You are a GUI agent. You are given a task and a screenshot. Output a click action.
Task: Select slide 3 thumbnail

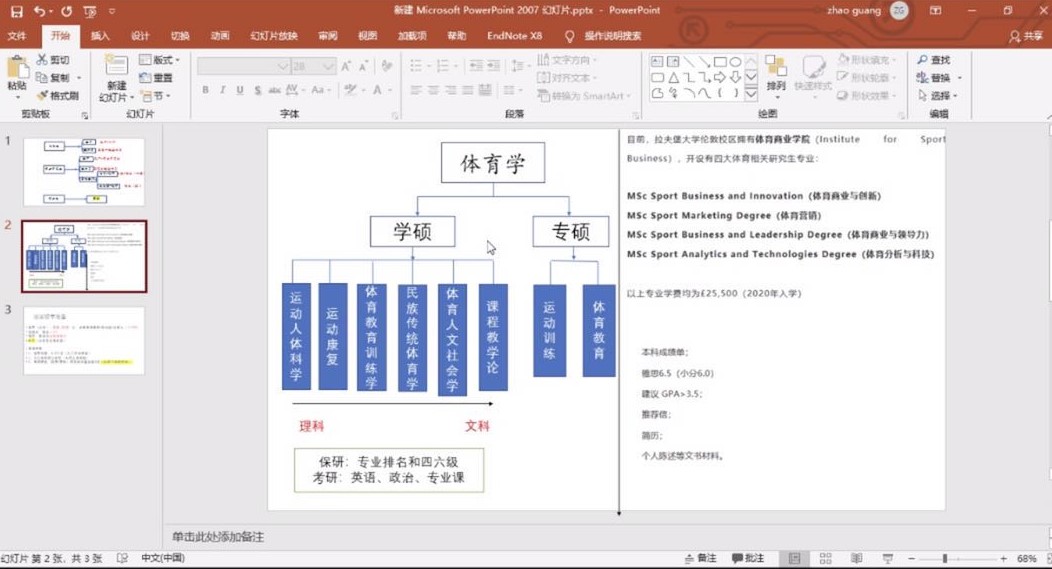(x=84, y=341)
